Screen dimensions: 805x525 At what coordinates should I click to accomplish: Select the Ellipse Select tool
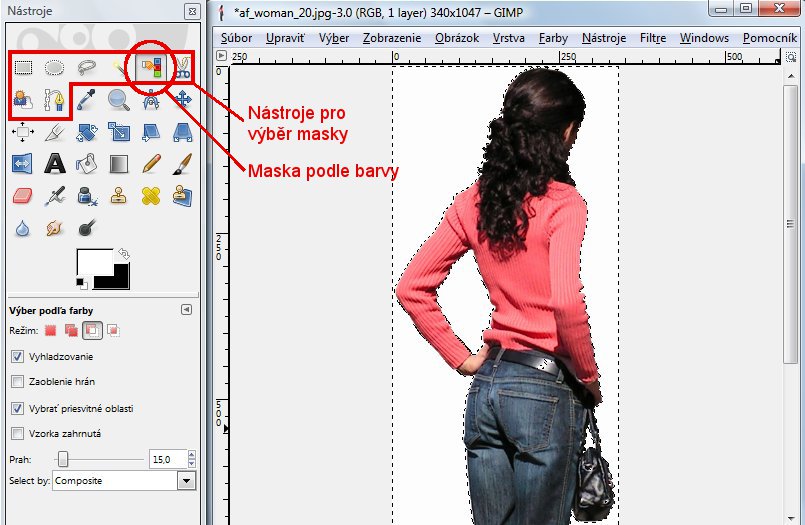pos(54,68)
